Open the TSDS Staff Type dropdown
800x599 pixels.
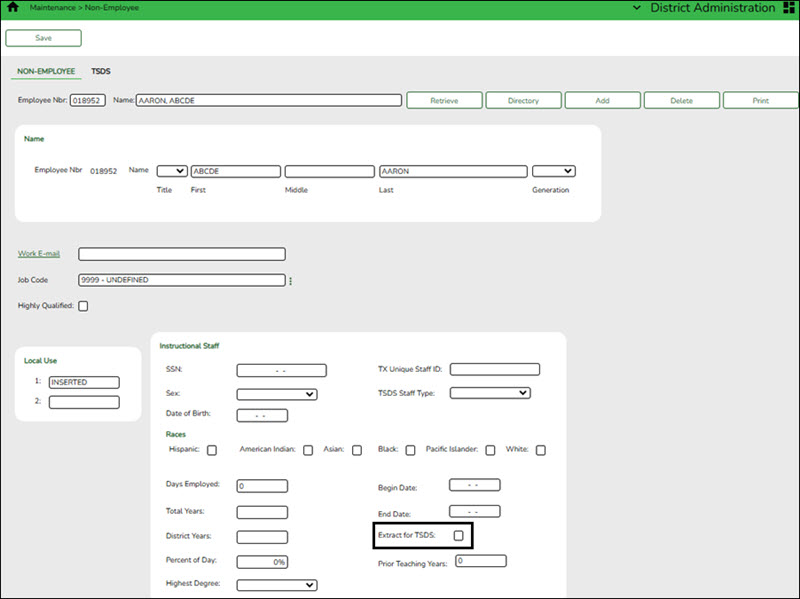coord(490,393)
